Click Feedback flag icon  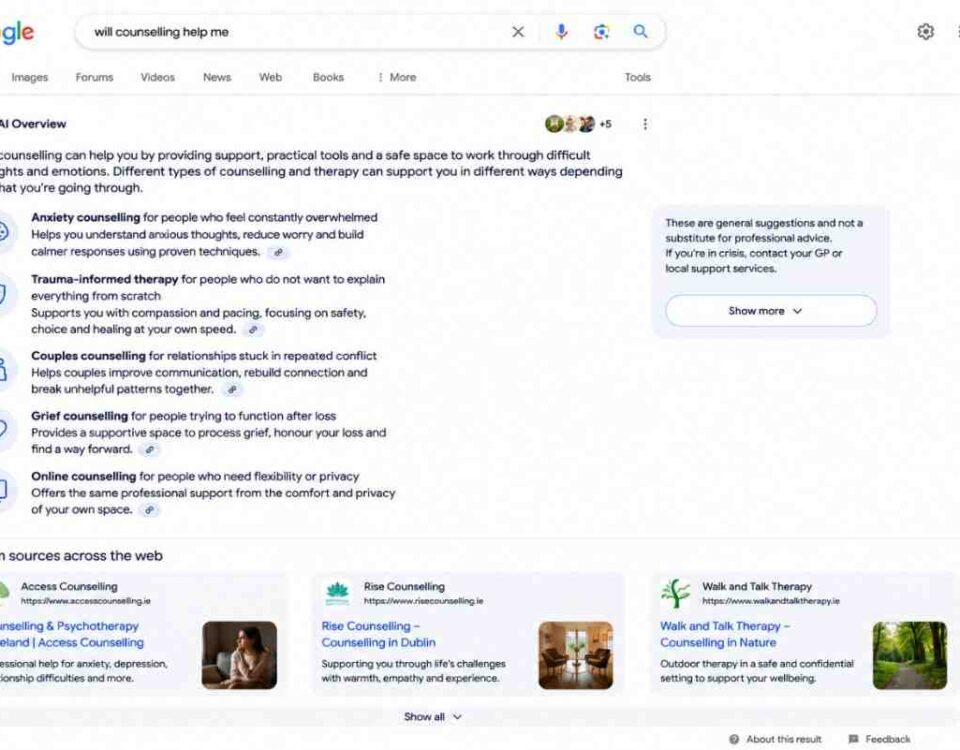pos(853,739)
